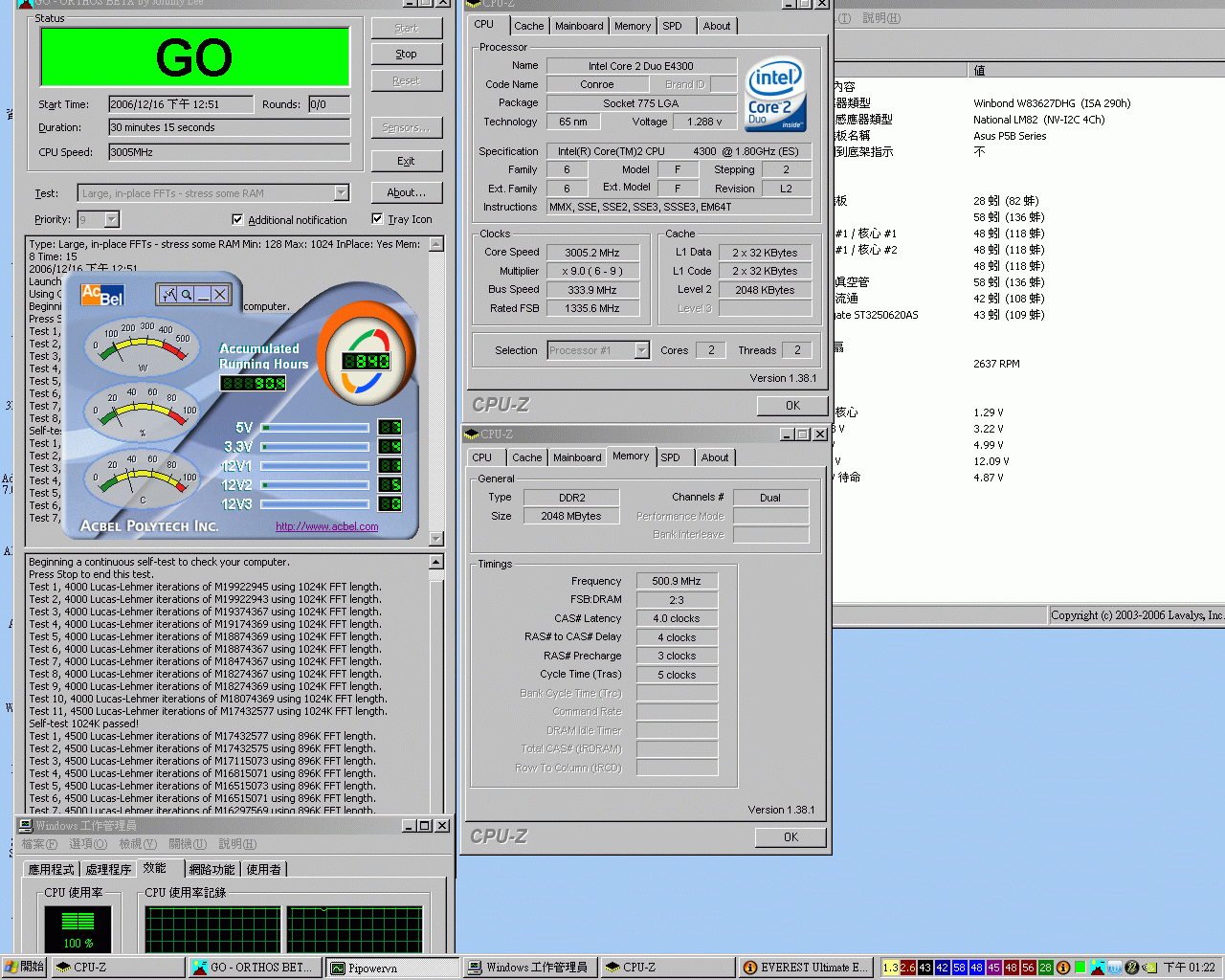The image size is (1225, 980).
Task: Click the dark red 56 tray icon
Action: (x=1029, y=968)
